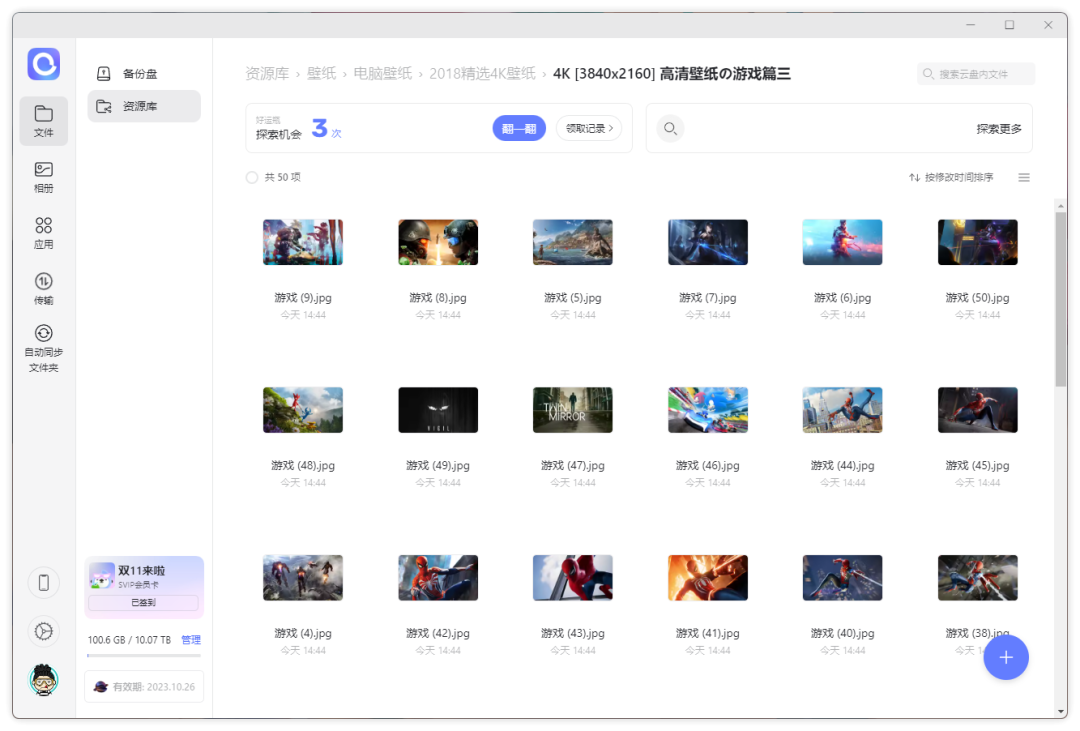The width and height of the screenshot is (1080, 731).
Task: Click the user avatar at bottom left
Action: tap(43, 680)
